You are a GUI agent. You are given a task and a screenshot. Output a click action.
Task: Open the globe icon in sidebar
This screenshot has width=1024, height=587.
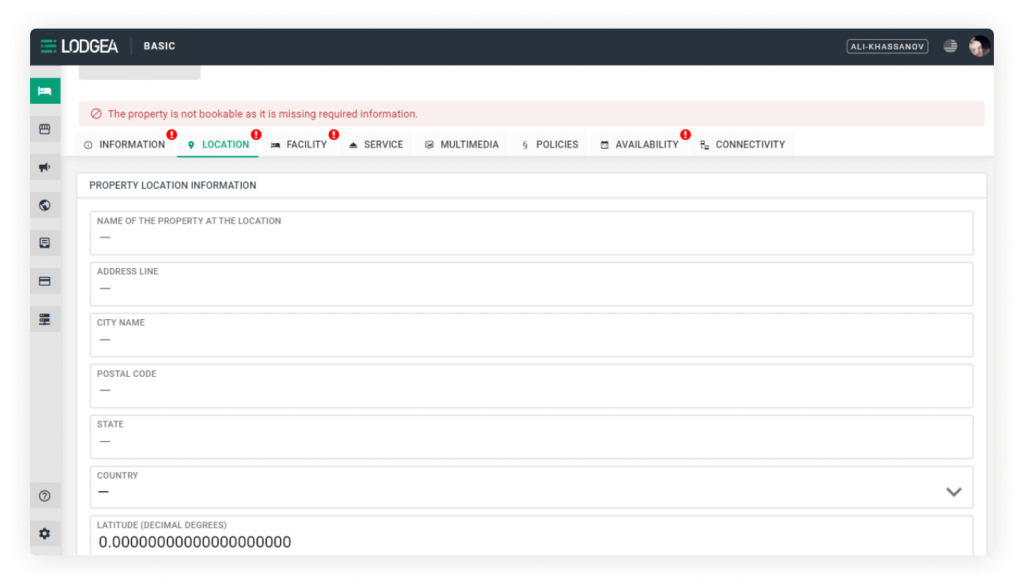pos(45,205)
